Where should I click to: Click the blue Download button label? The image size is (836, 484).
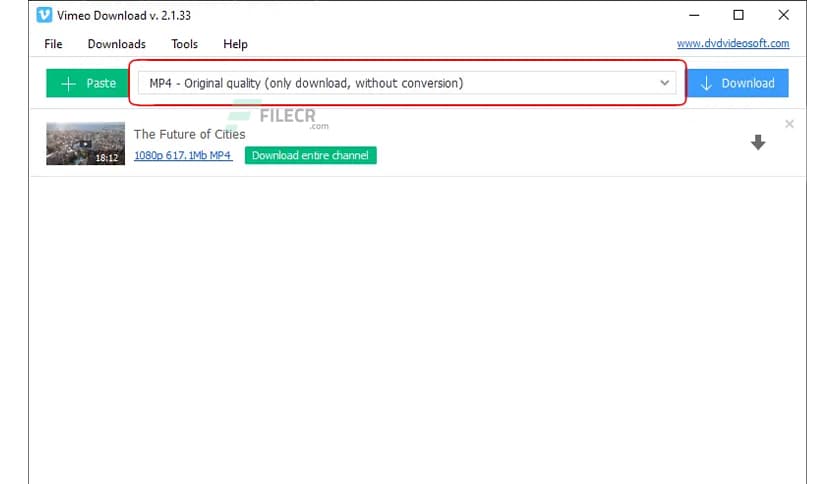point(748,83)
